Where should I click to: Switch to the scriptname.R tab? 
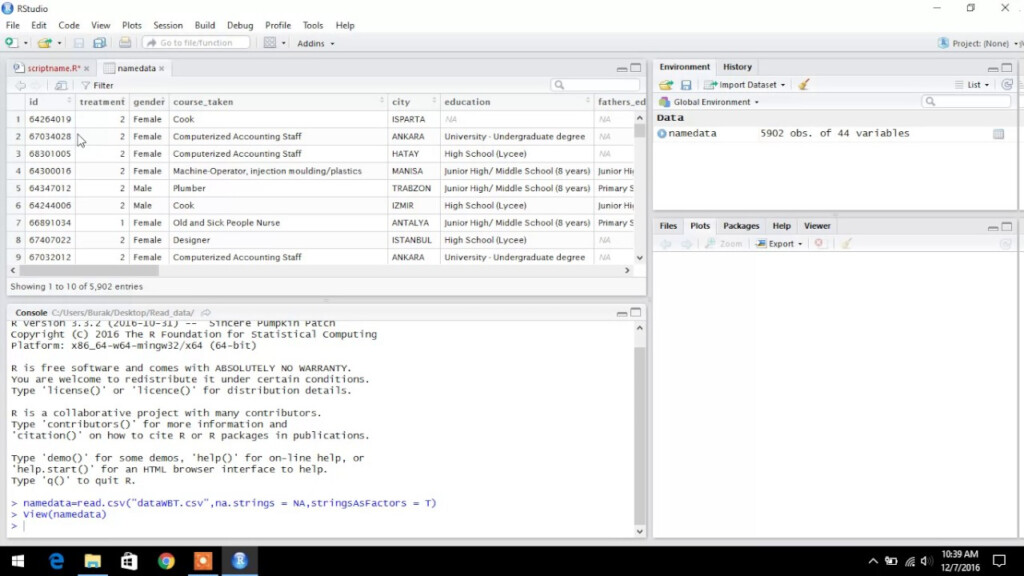point(53,68)
